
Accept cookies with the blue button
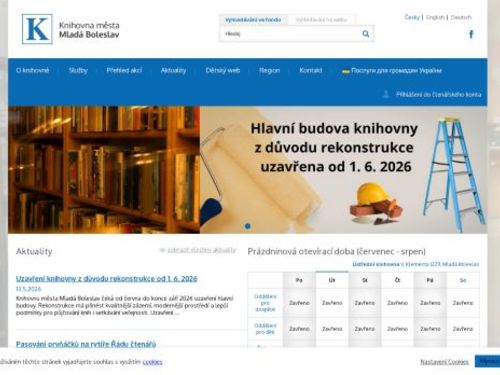[x=487, y=362]
